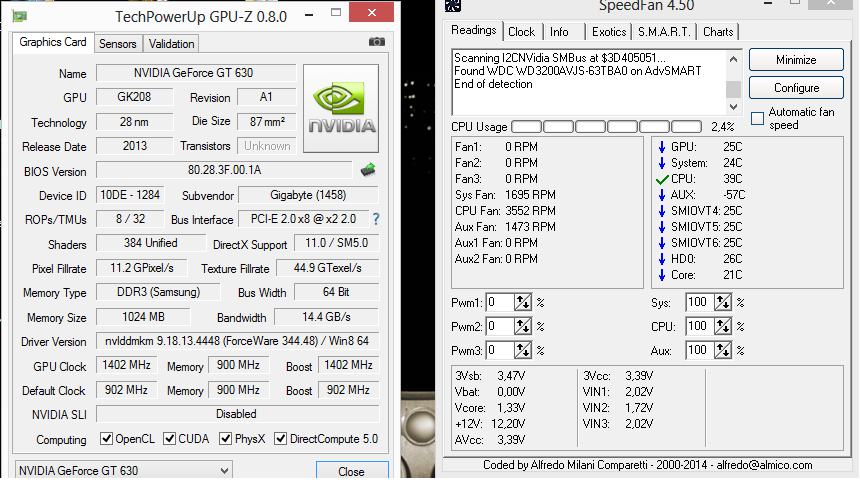Click Core temperature down arrow icon

point(661,275)
